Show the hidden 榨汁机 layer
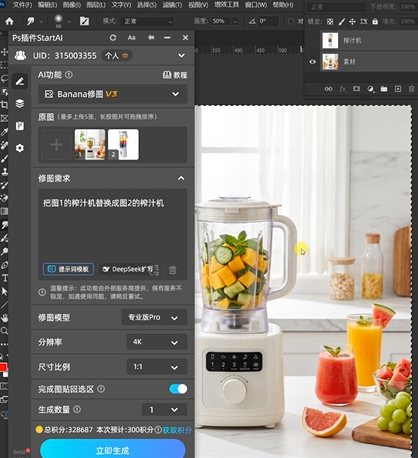This screenshot has height=458, width=418. point(312,41)
